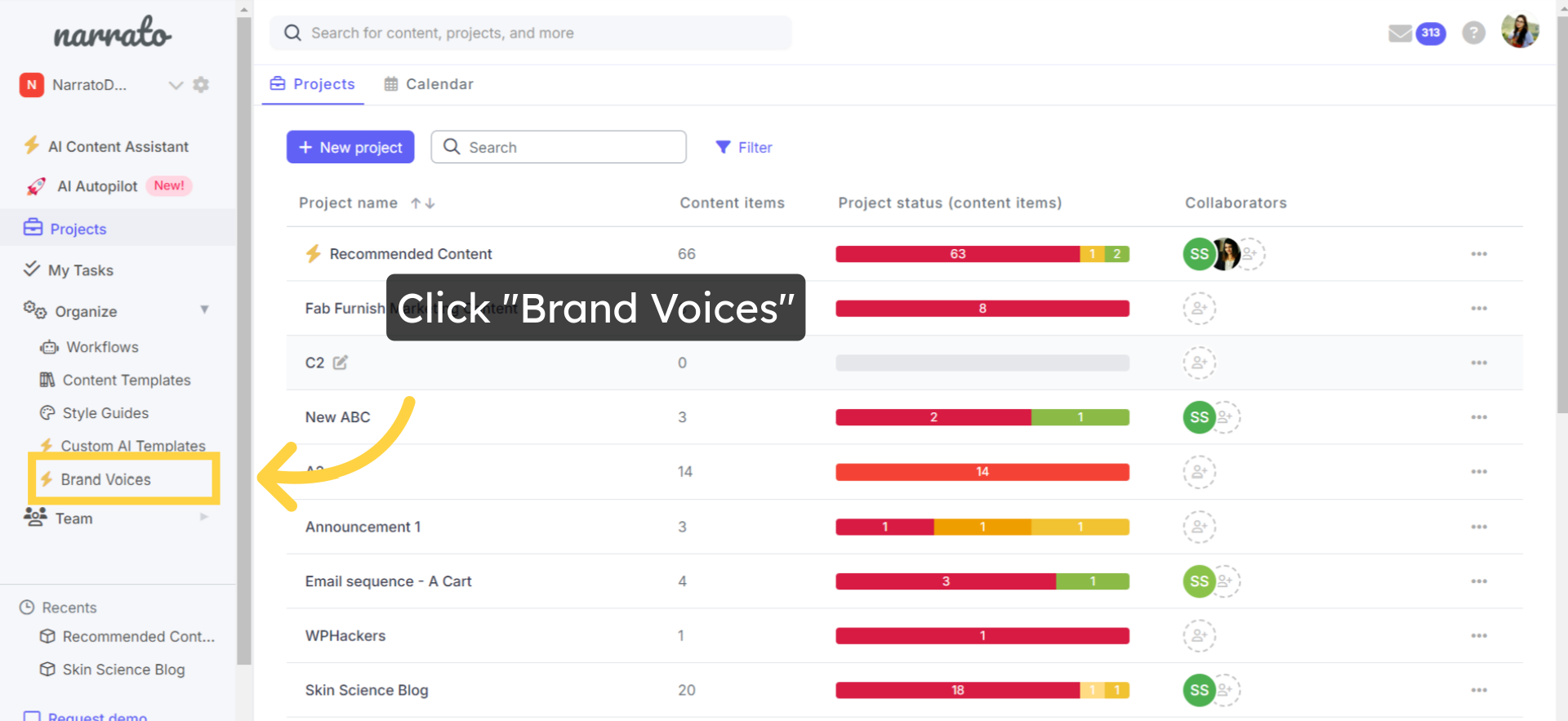Add collaborator to Announcement 1
1568x721 pixels.
click(1200, 527)
